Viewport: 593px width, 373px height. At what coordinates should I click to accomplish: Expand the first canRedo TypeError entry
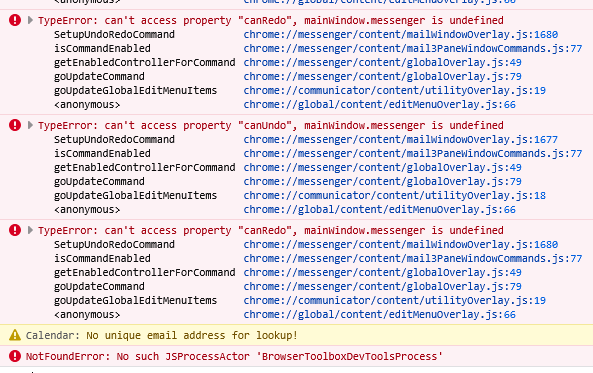click(30, 20)
